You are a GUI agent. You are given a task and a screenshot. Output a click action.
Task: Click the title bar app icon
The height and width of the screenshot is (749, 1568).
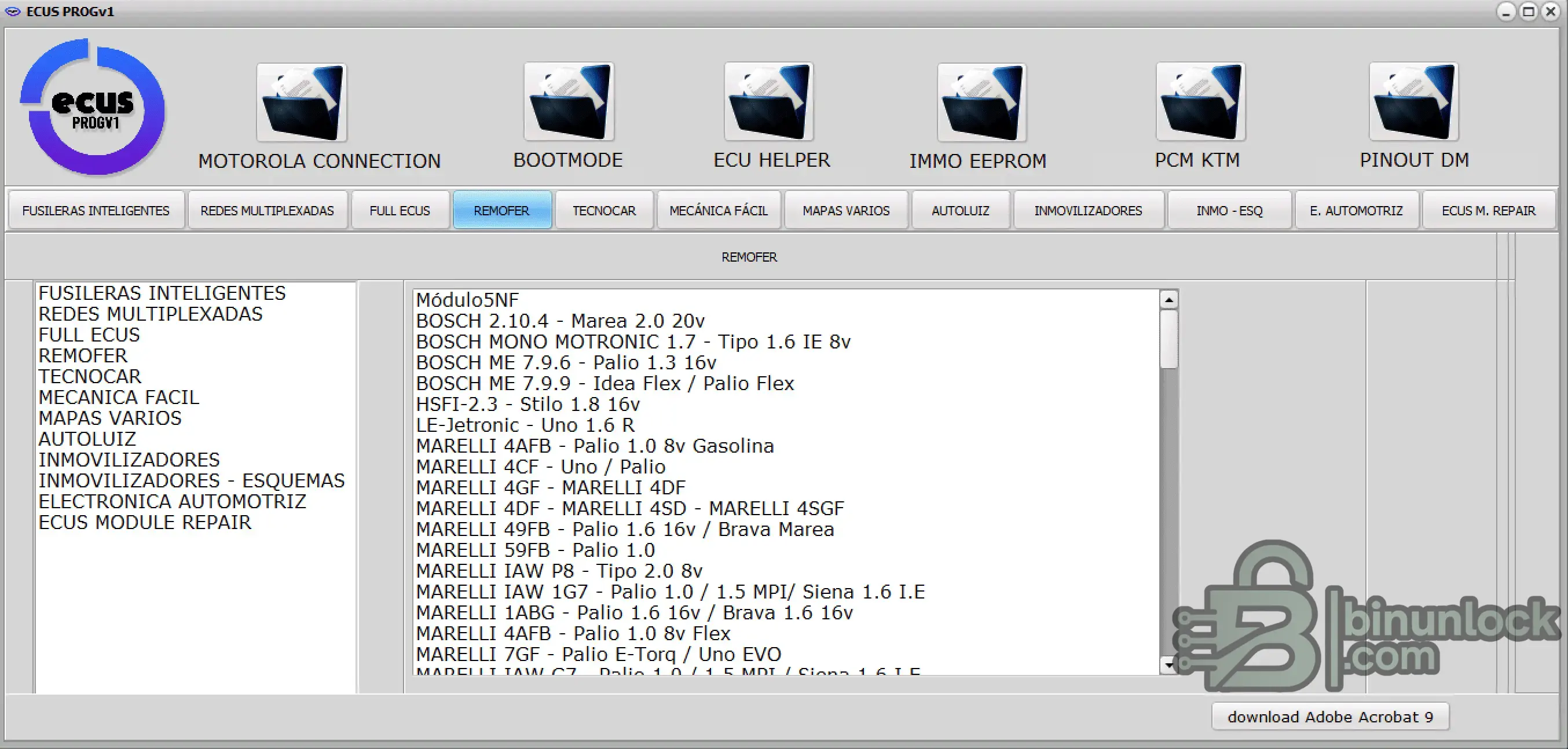[12, 12]
